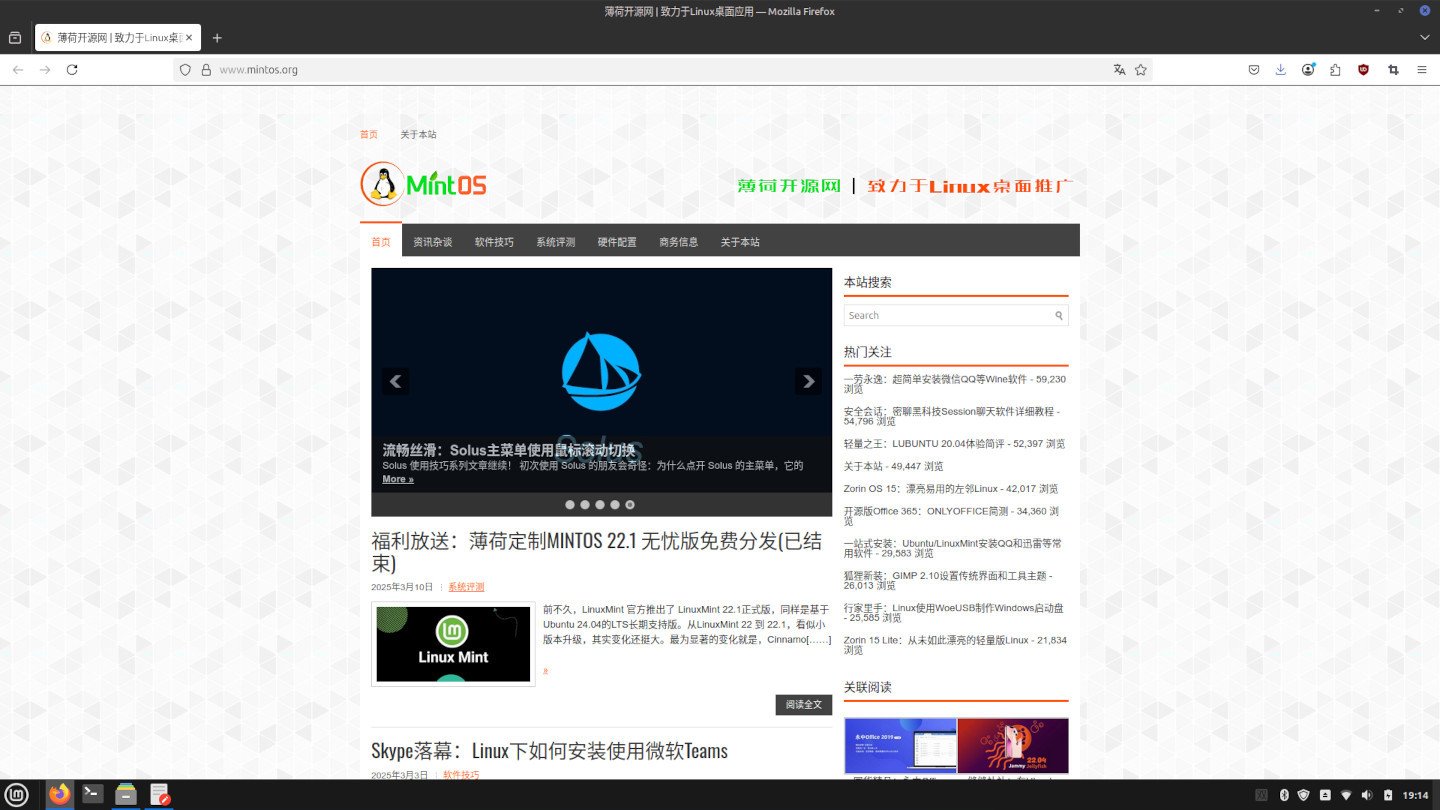Image resolution: width=1440 pixels, height=810 pixels.
Task: Open the slide title 流畅丝滑：Solus主菜单
Action: 509,450
